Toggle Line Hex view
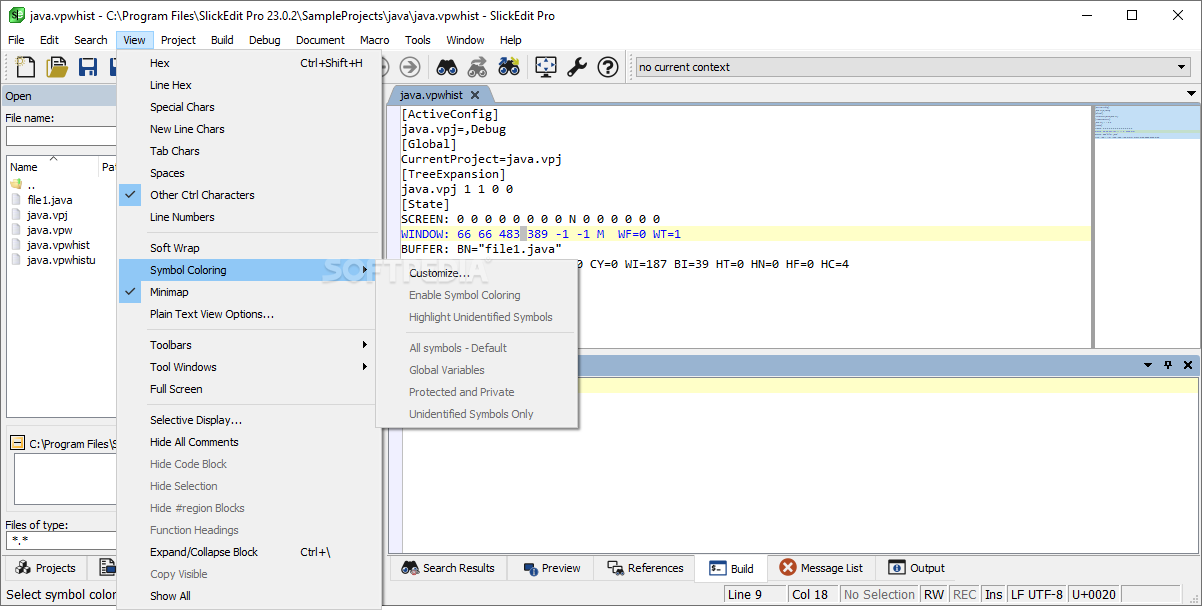Screen dimensions: 1202x610 coord(250,85)
